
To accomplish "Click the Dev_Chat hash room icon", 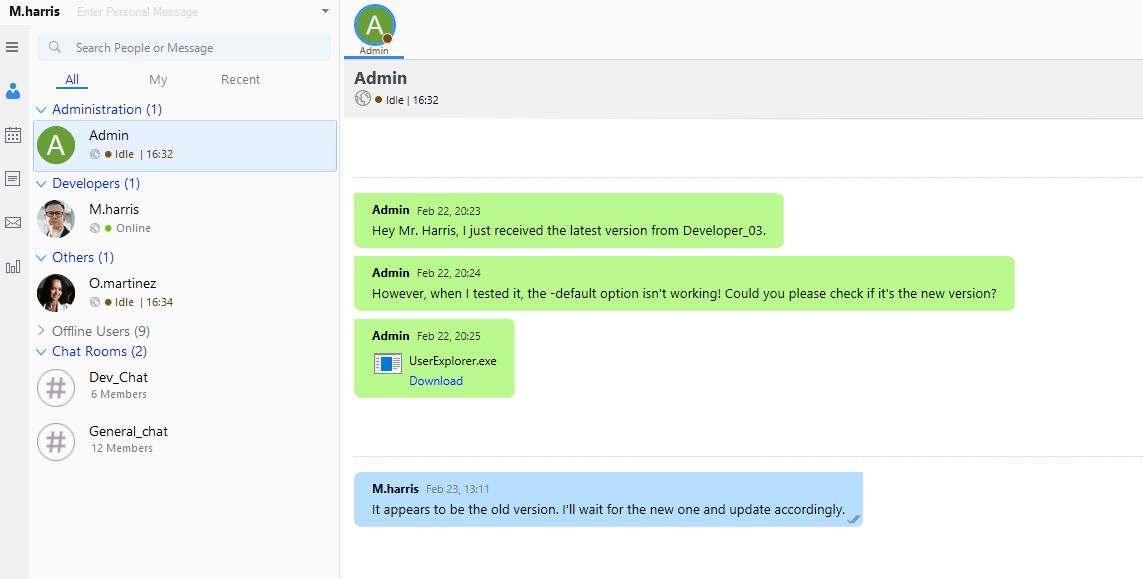I will tap(56, 387).
